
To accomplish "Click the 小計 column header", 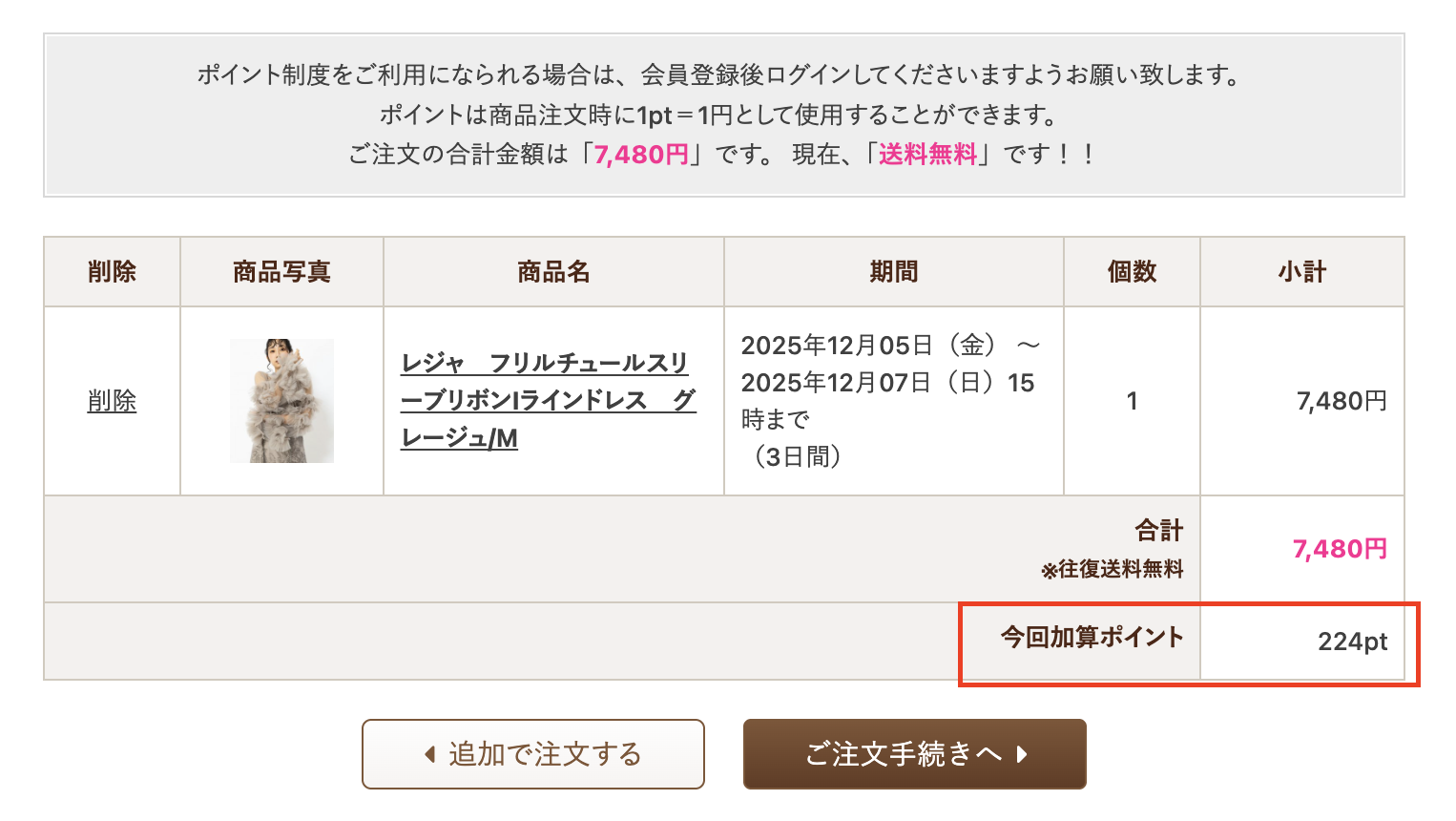I will pos(1301,272).
